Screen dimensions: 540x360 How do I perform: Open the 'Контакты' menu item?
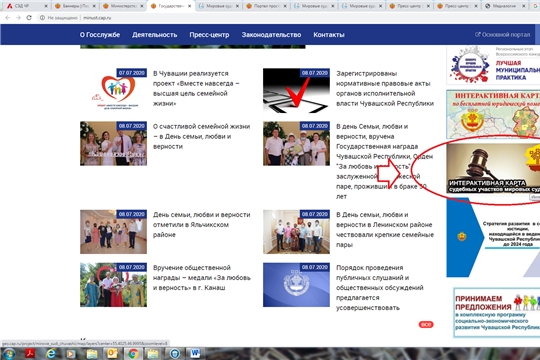tap(329, 35)
